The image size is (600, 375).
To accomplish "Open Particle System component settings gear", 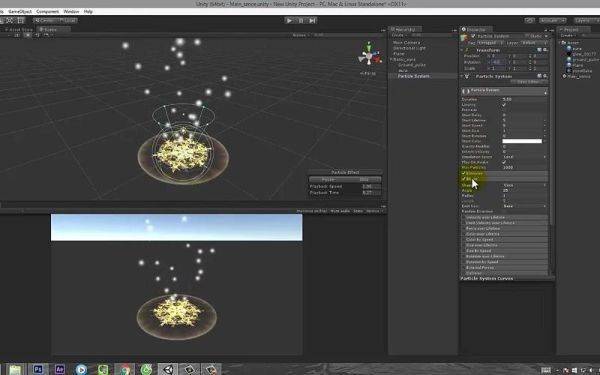I will [x=545, y=76].
